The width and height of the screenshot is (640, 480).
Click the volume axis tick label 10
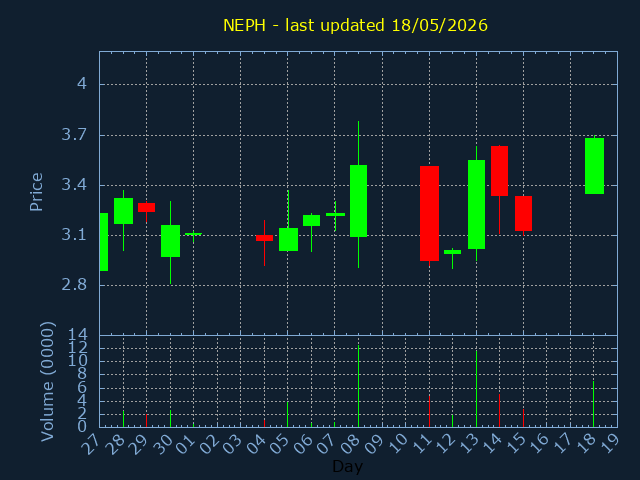tap(78, 361)
